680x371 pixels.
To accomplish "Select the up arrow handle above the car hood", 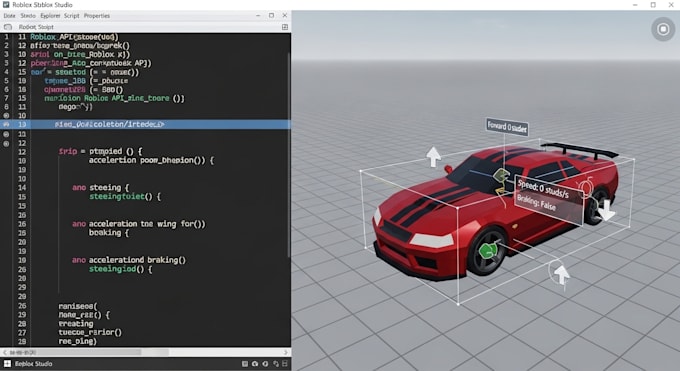I will click(x=433, y=157).
